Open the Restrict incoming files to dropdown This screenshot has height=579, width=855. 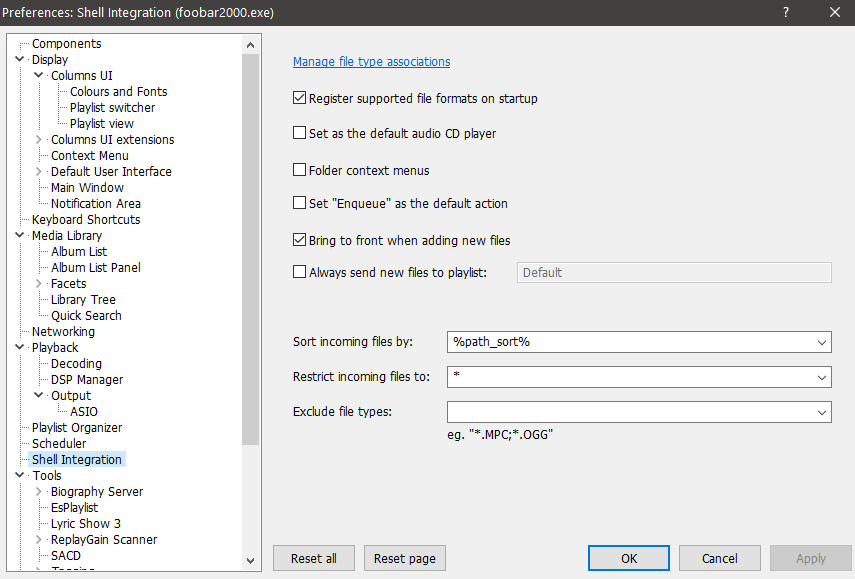(x=822, y=377)
